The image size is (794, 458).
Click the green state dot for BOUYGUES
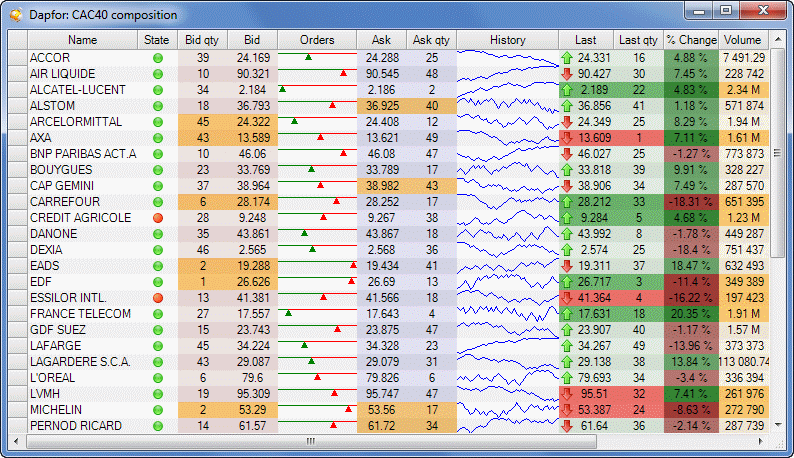(158, 170)
